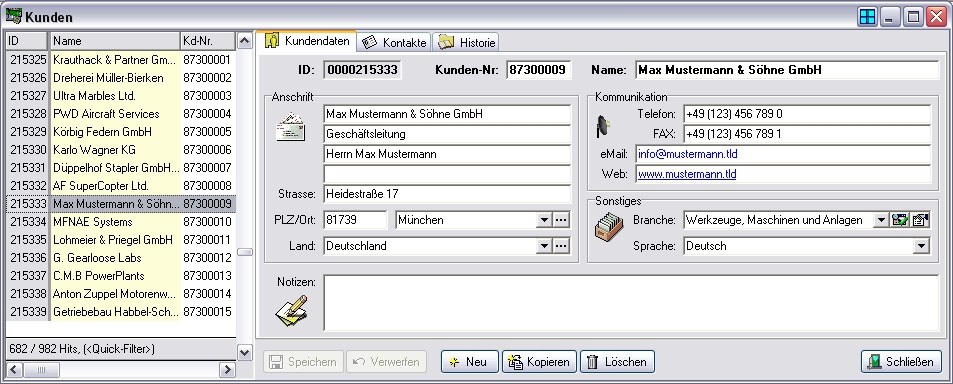Select row AF SuperCopter Ltd.
This screenshot has width=953, height=384.
121,186
